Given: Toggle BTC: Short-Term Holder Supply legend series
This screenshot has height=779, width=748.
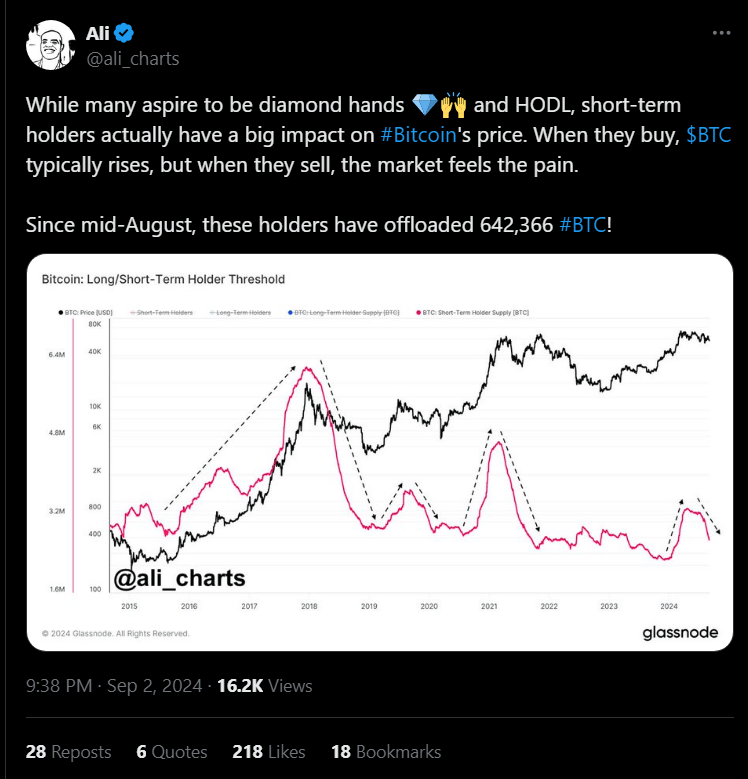Looking at the screenshot, I should click(472, 312).
